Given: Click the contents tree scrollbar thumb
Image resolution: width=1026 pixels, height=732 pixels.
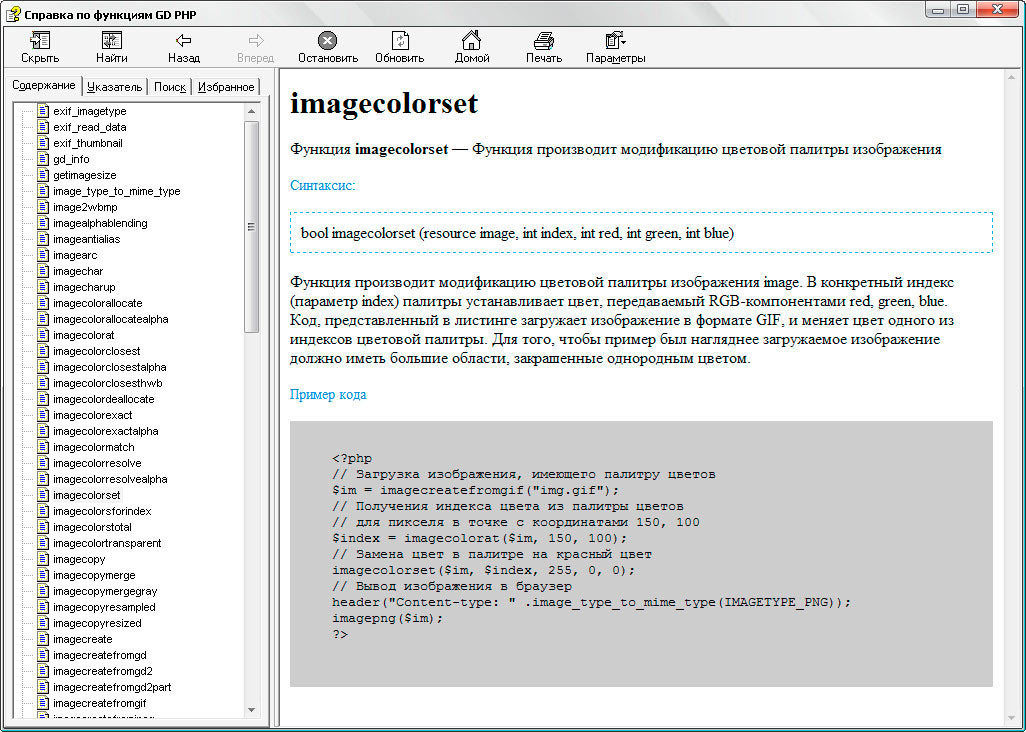Looking at the screenshot, I should (x=251, y=226).
